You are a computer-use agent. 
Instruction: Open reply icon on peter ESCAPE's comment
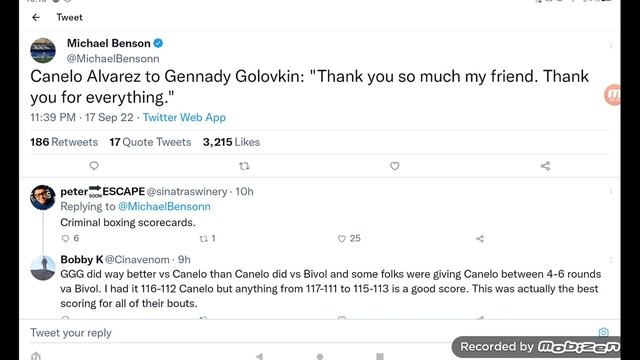65,238
